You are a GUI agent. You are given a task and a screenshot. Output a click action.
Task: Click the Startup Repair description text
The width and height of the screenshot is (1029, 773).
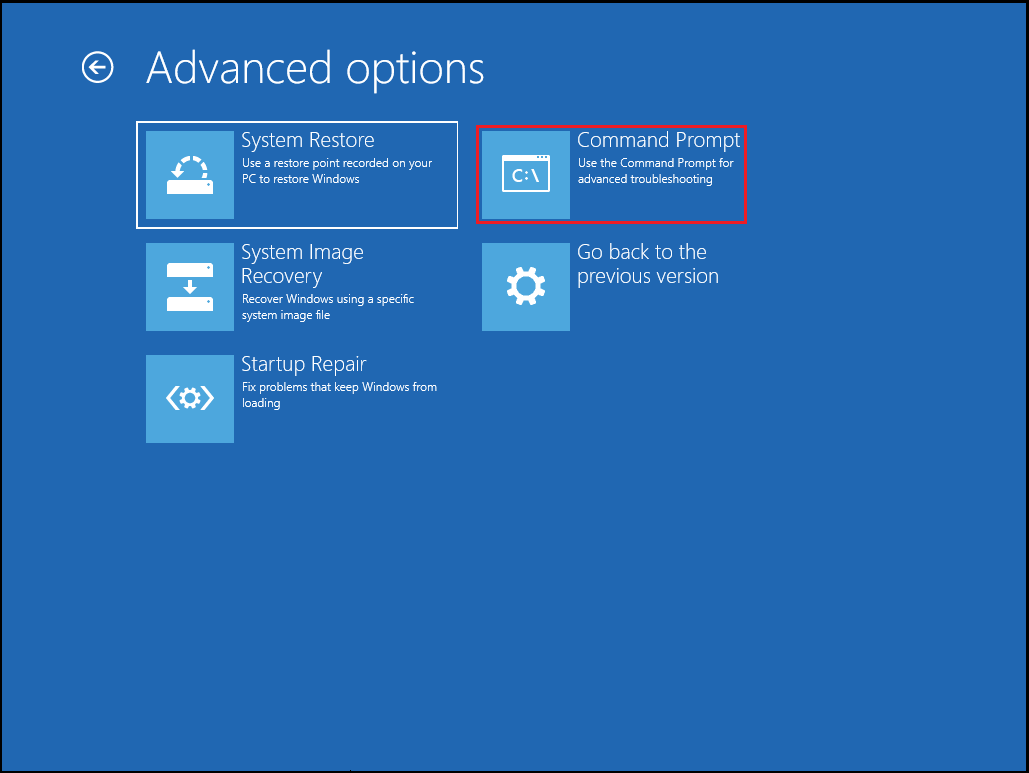(339, 395)
